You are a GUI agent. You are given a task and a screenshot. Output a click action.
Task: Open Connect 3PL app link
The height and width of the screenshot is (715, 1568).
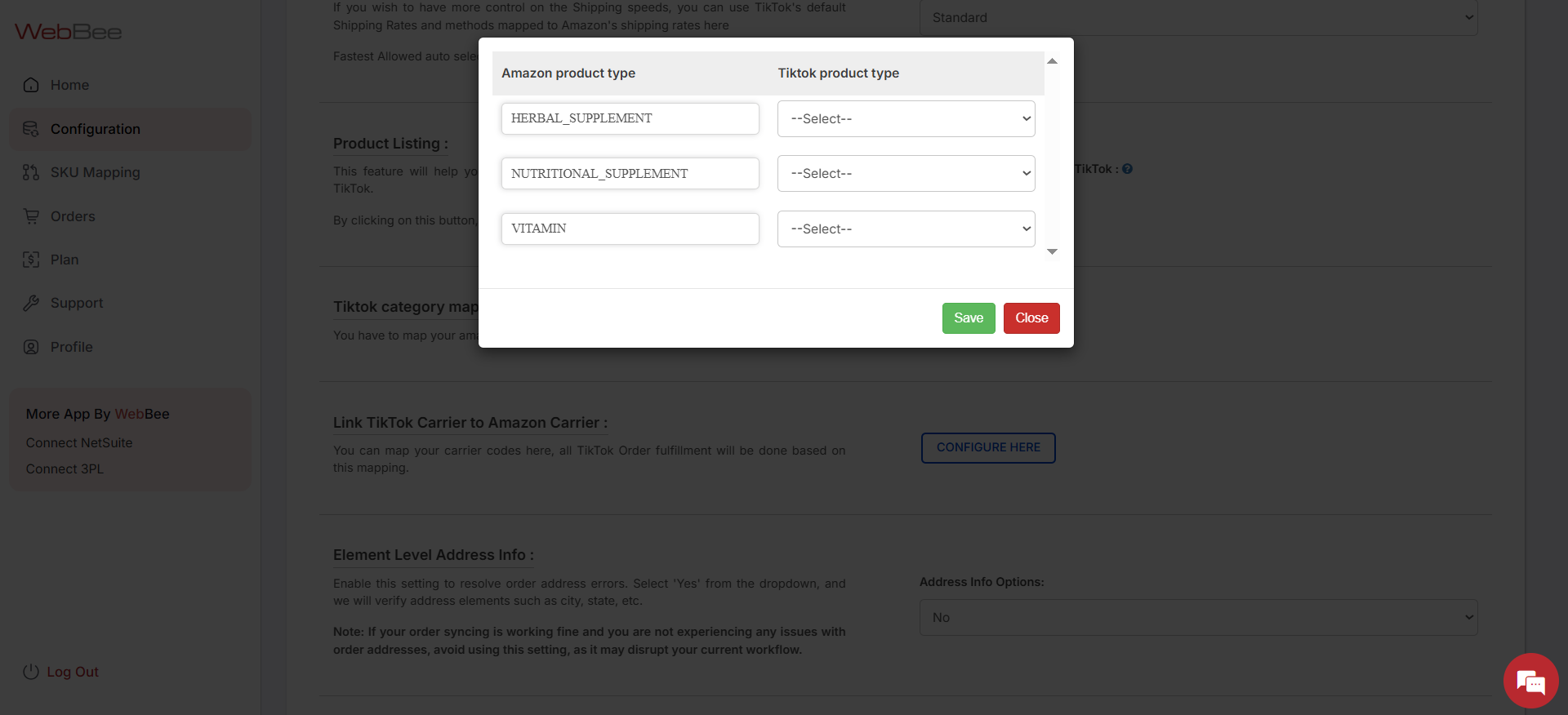tap(65, 469)
